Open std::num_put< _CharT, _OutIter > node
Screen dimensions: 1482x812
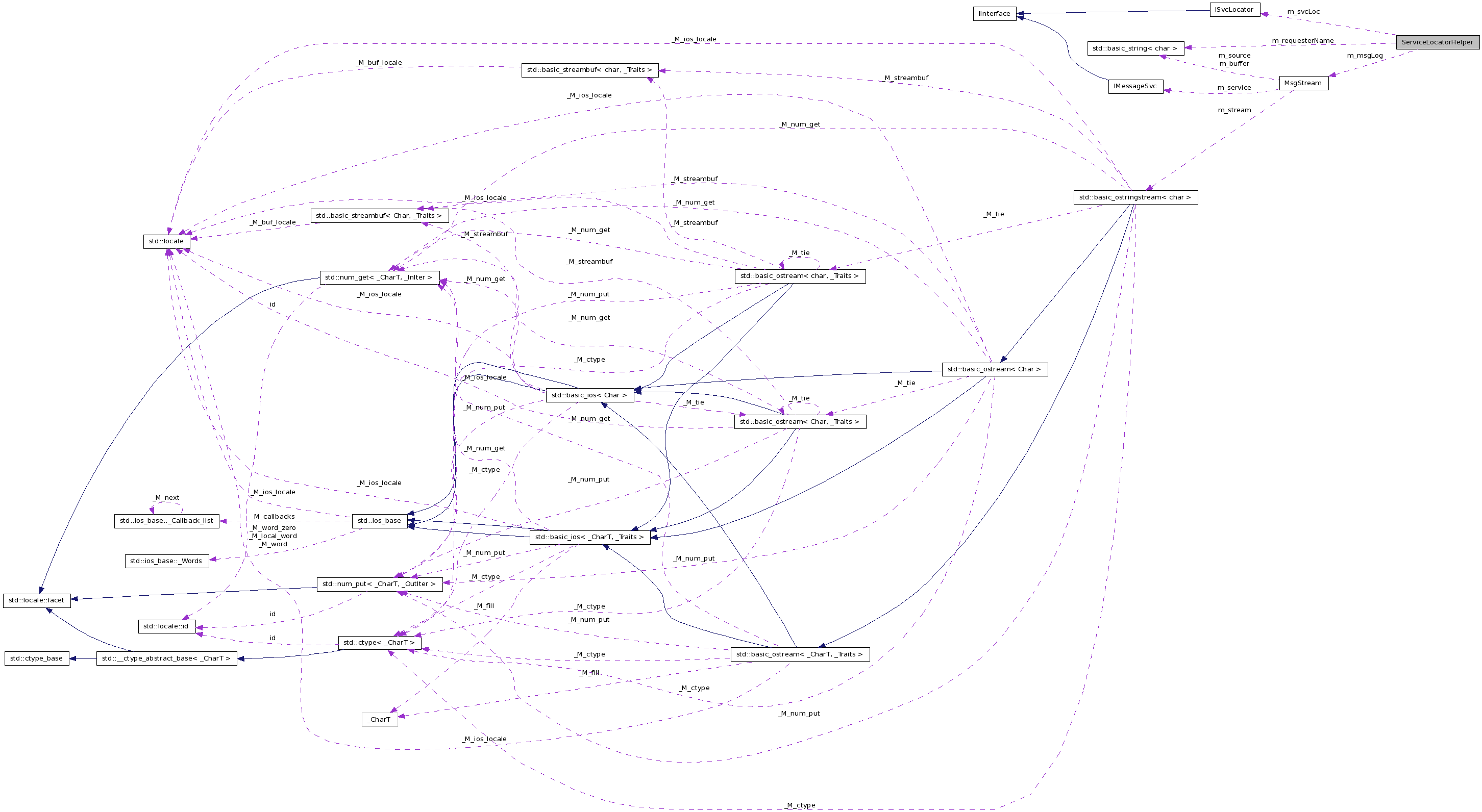tap(379, 583)
